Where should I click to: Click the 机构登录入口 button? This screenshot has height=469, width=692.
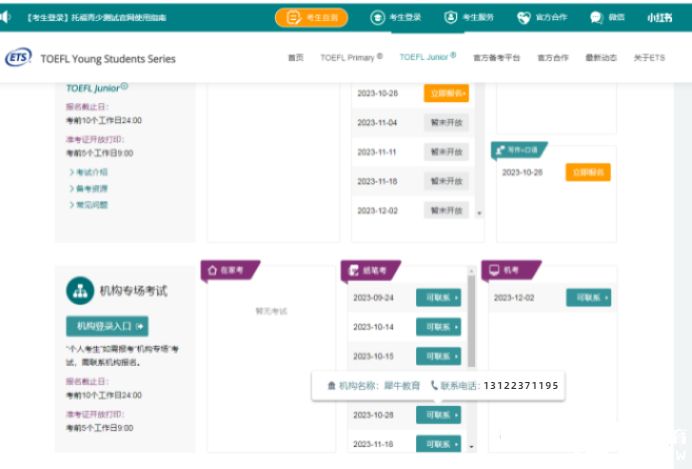coord(107,326)
